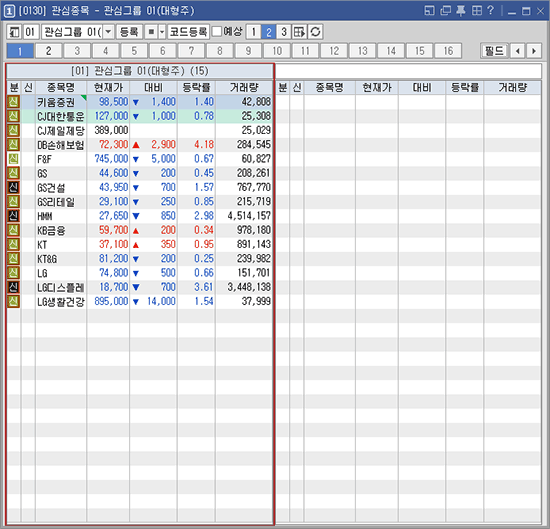Click the 신 icon on the F&F row
The width and height of the screenshot is (550, 529).
(x=13, y=159)
